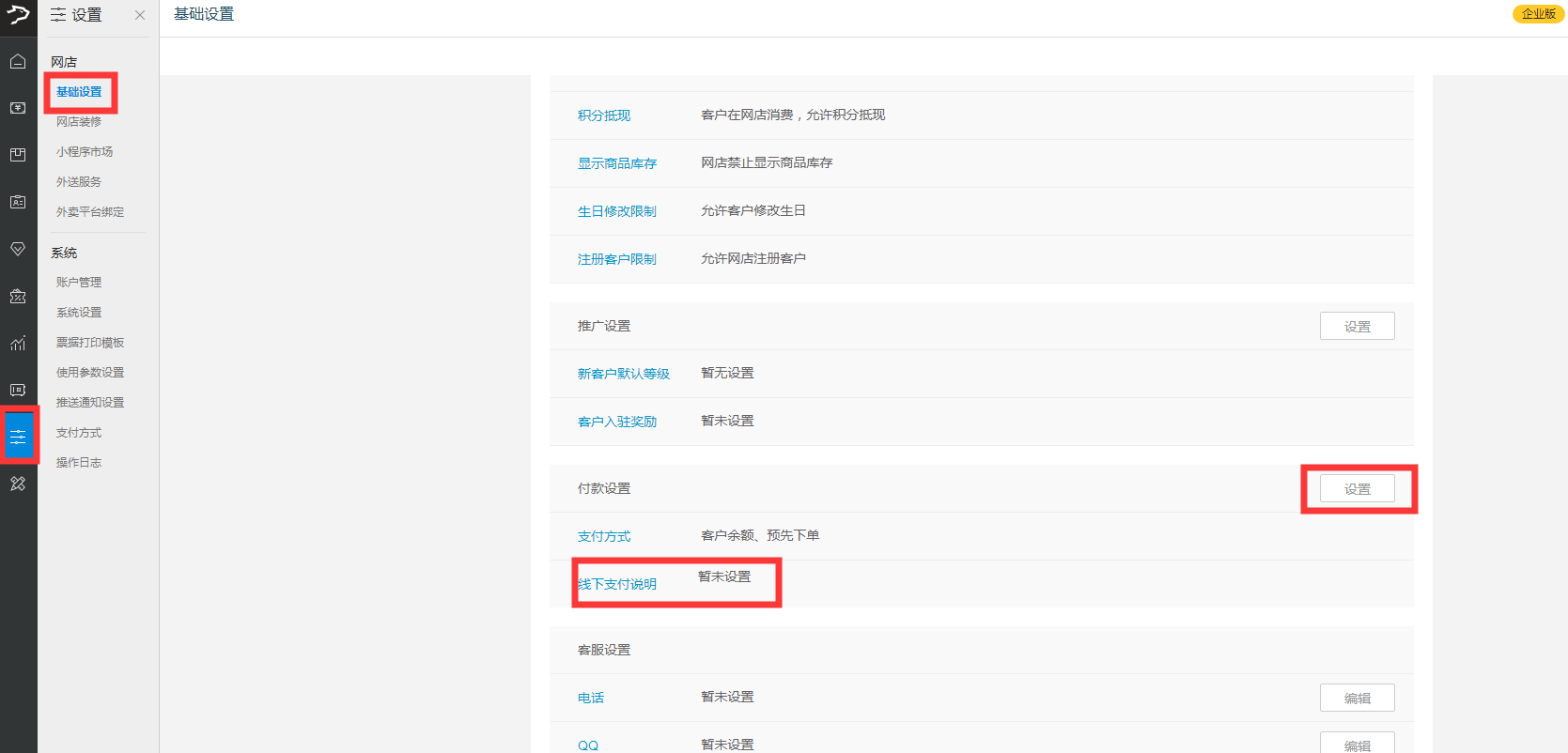Click the crossed pencil-ruler tools icon
Viewport: 1568px width, 753px height.
(x=18, y=484)
